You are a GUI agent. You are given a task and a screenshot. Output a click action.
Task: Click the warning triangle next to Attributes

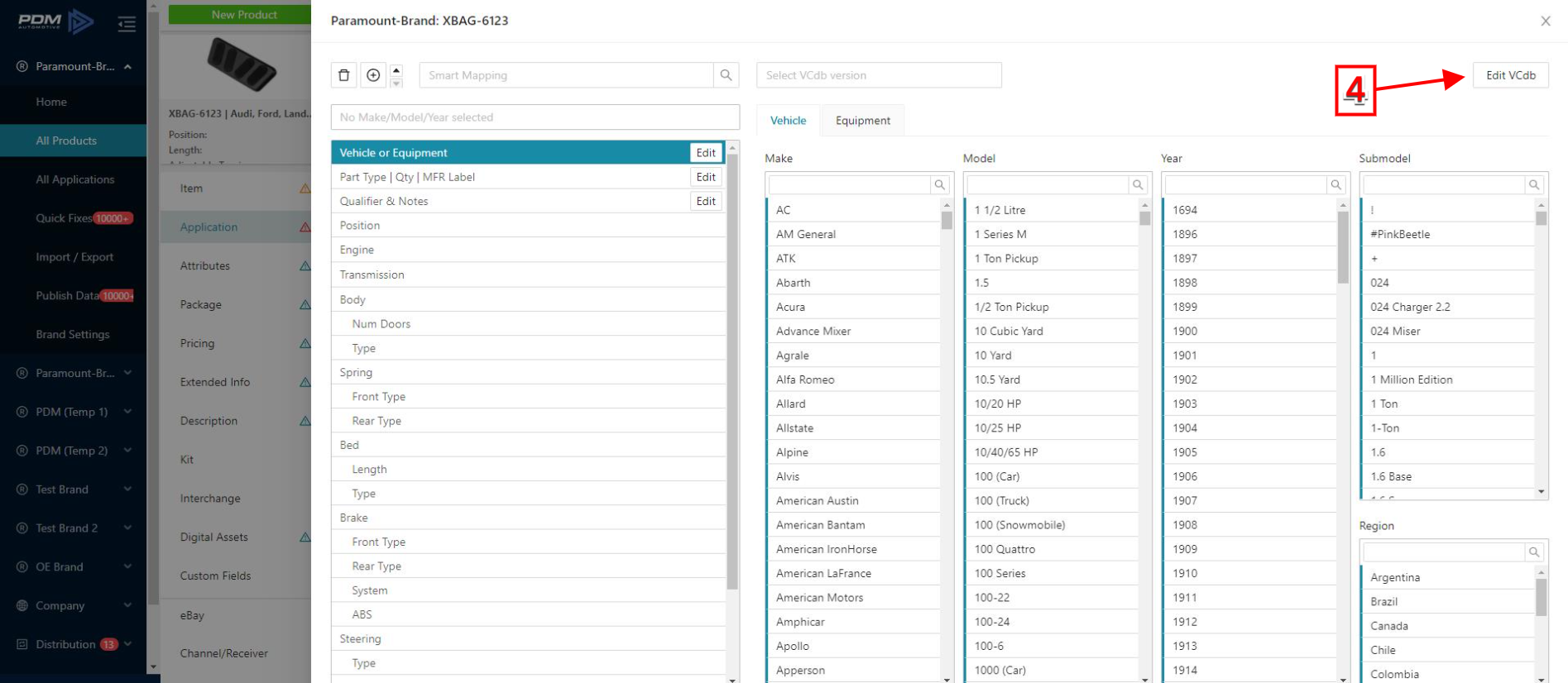304,265
